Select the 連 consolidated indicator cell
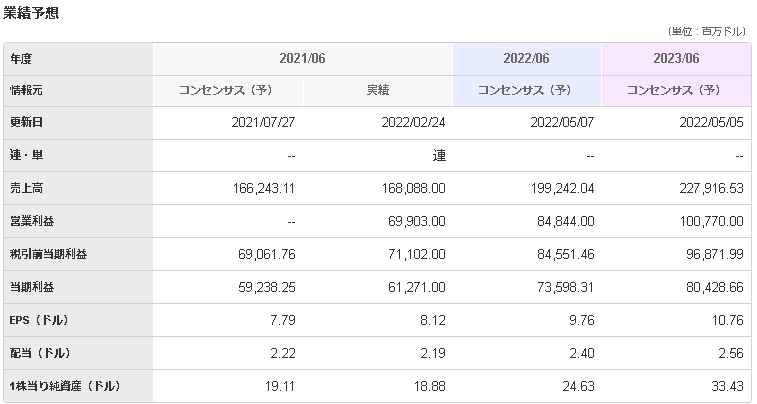The height and width of the screenshot is (404, 757). [x=438, y=156]
